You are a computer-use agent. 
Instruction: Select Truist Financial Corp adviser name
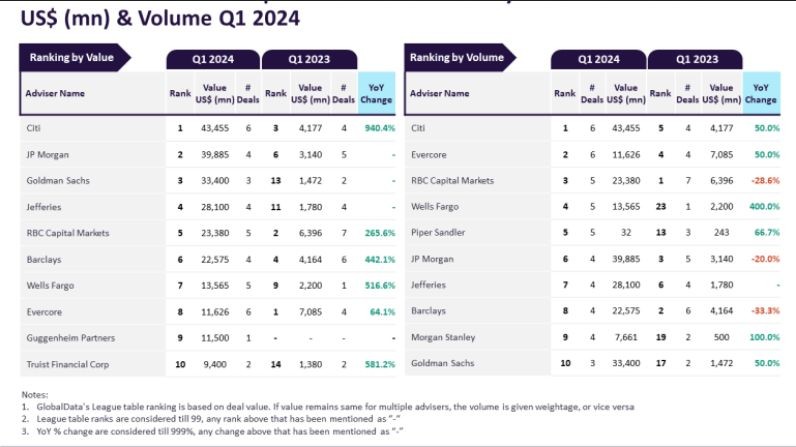70,363
